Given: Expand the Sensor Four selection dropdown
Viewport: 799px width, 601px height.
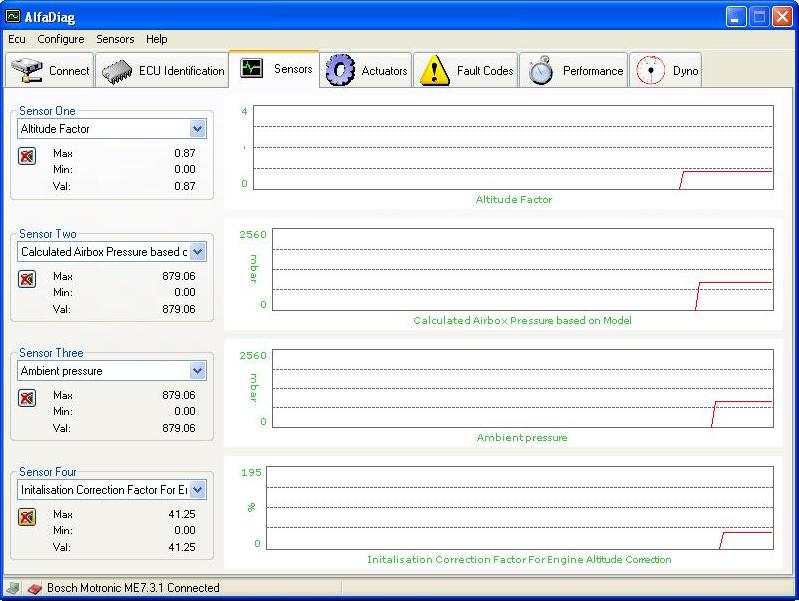Looking at the screenshot, I should (197, 490).
